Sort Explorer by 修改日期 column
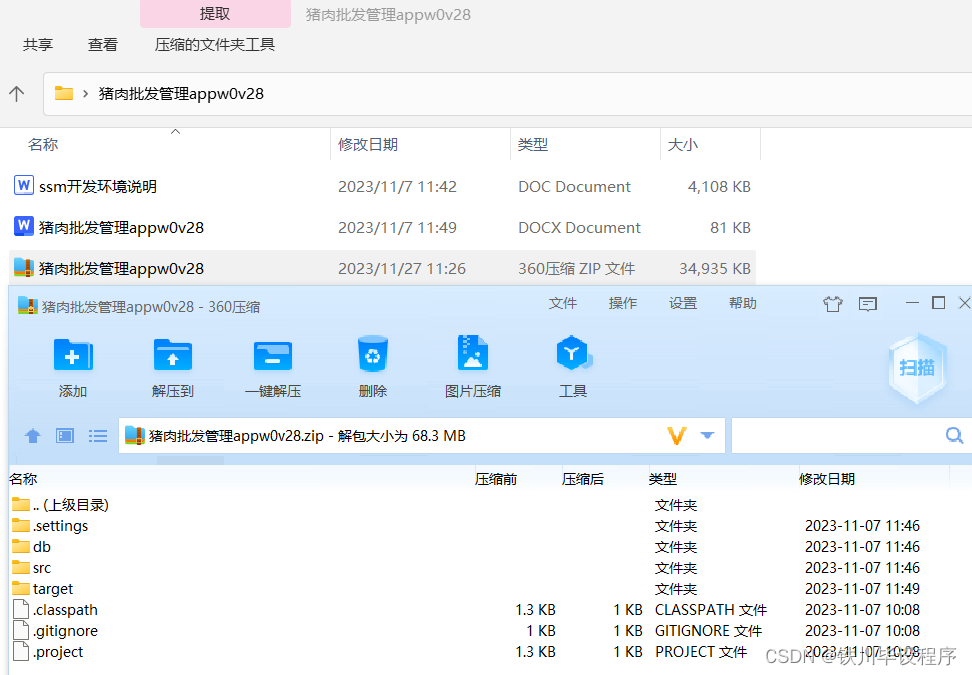The height and width of the screenshot is (675, 972). click(368, 144)
